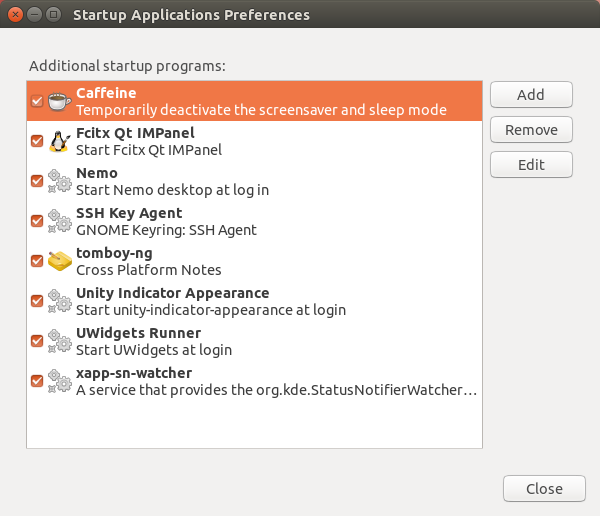
Task: Click the xapp-sn-watcher gear icon
Action: coord(59,381)
